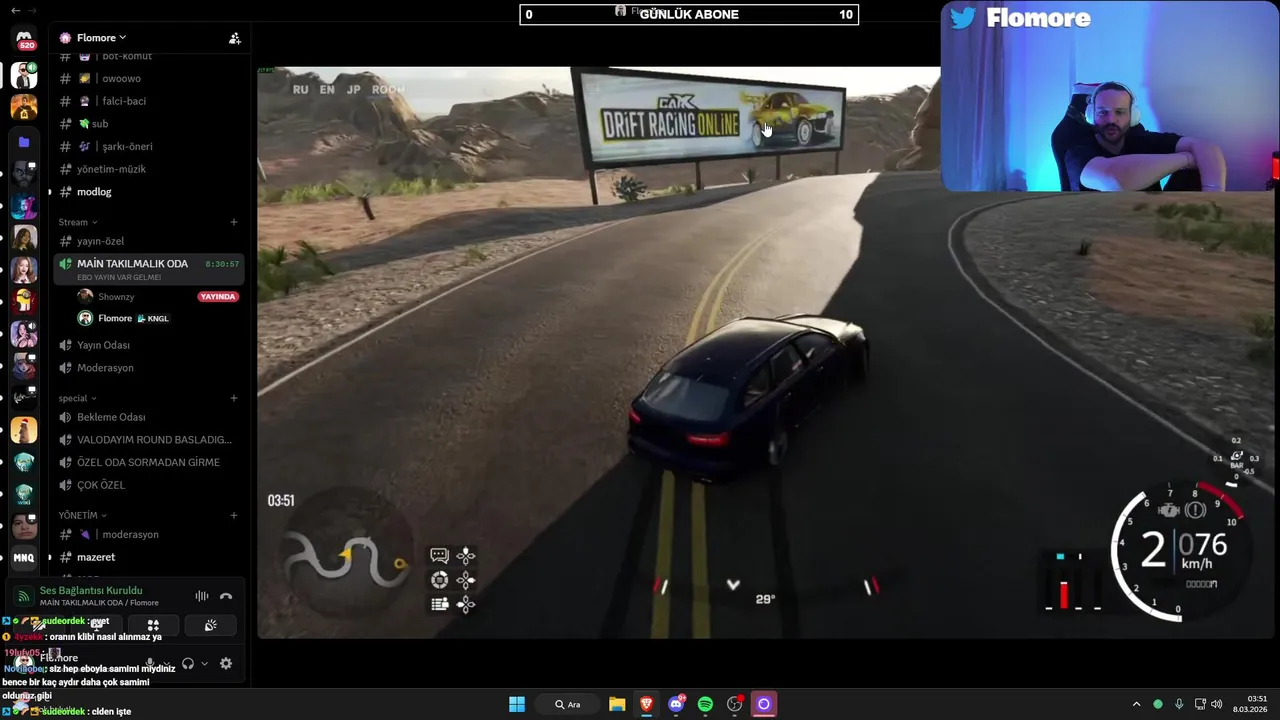Create channel in YÖNETİM category plus
Image resolution: width=1280 pixels, height=720 pixels.
pos(234,515)
